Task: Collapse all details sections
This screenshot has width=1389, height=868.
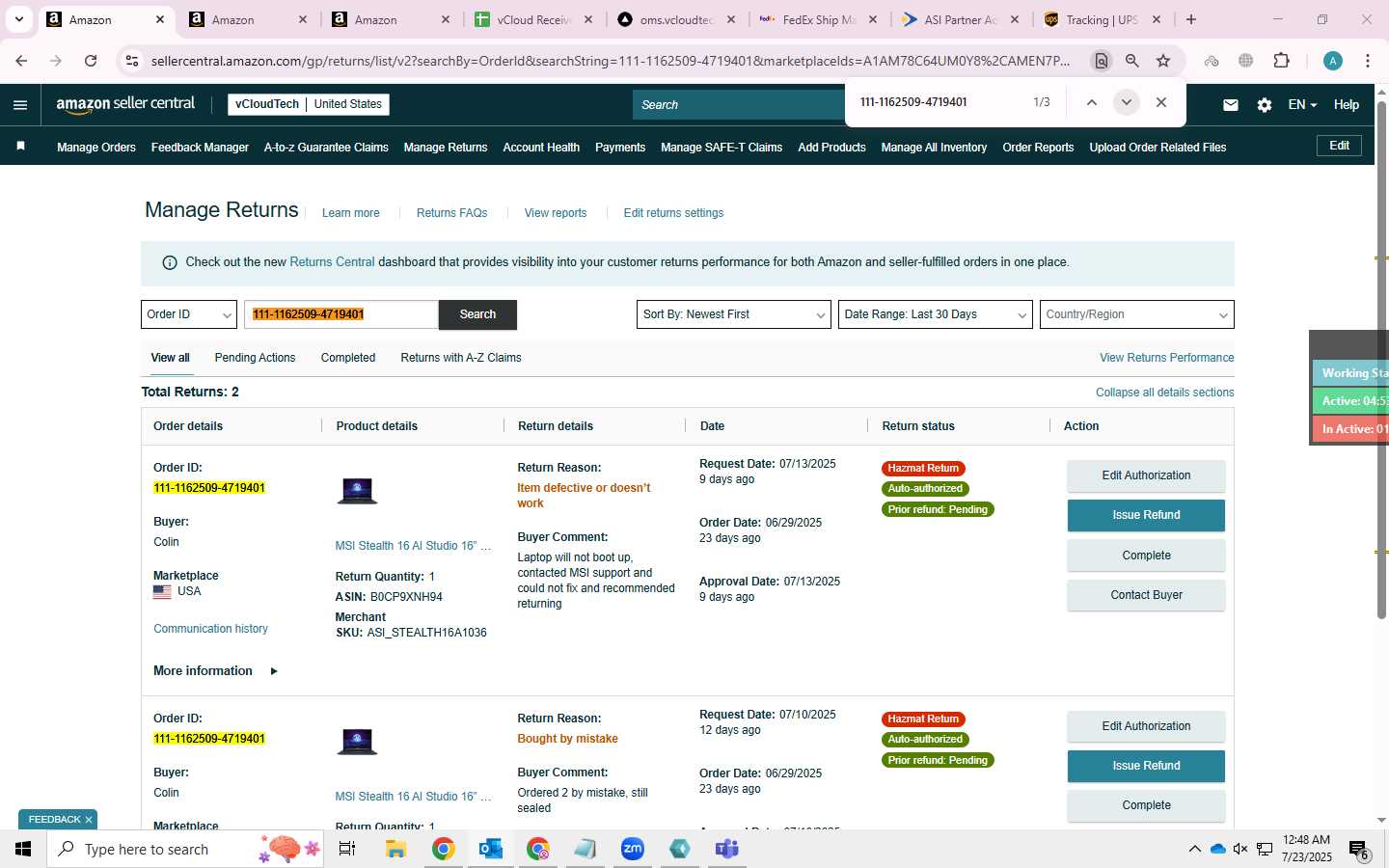Action: 1164,393
